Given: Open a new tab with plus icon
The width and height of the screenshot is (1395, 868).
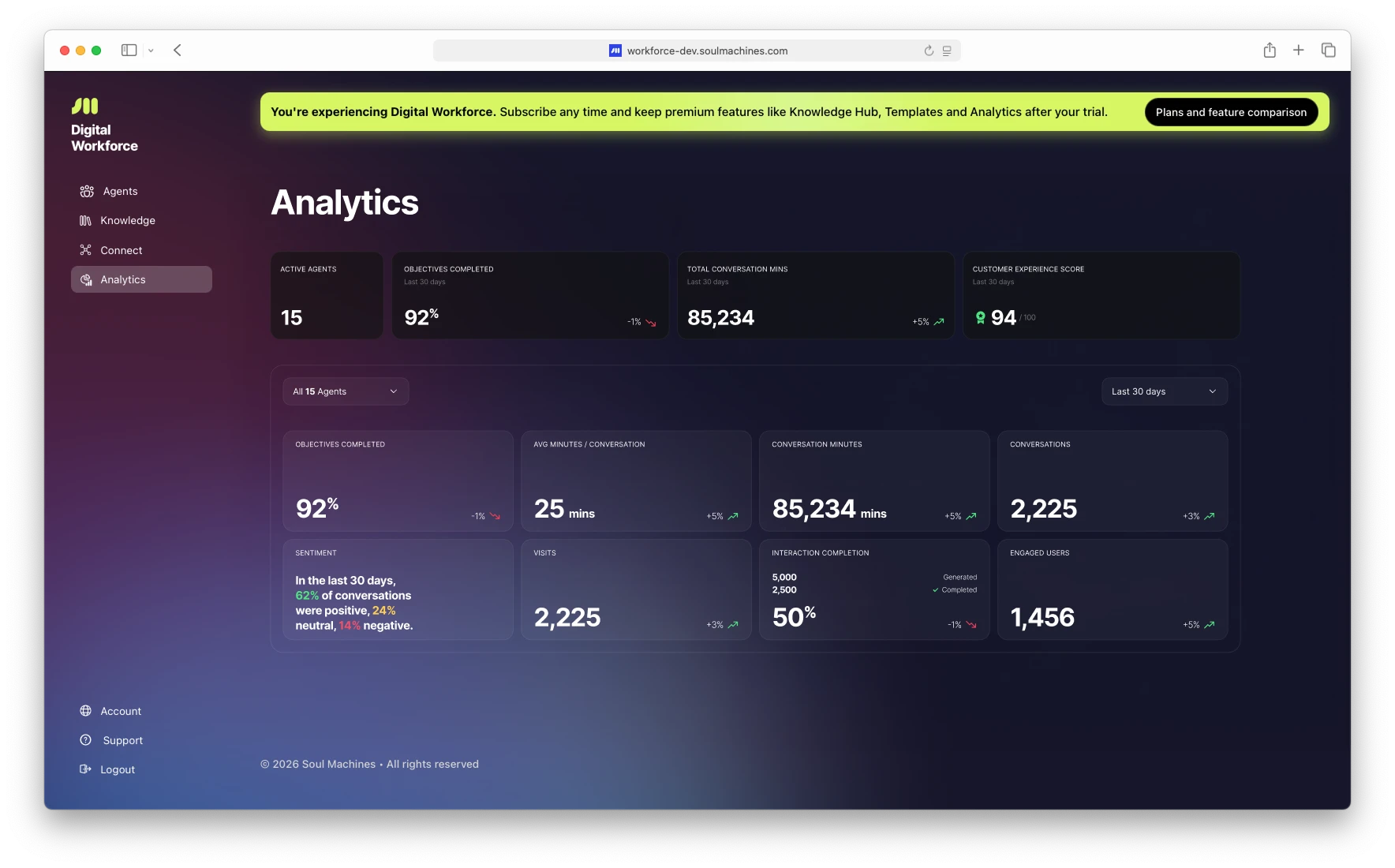Looking at the screenshot, I should 1299,50.
